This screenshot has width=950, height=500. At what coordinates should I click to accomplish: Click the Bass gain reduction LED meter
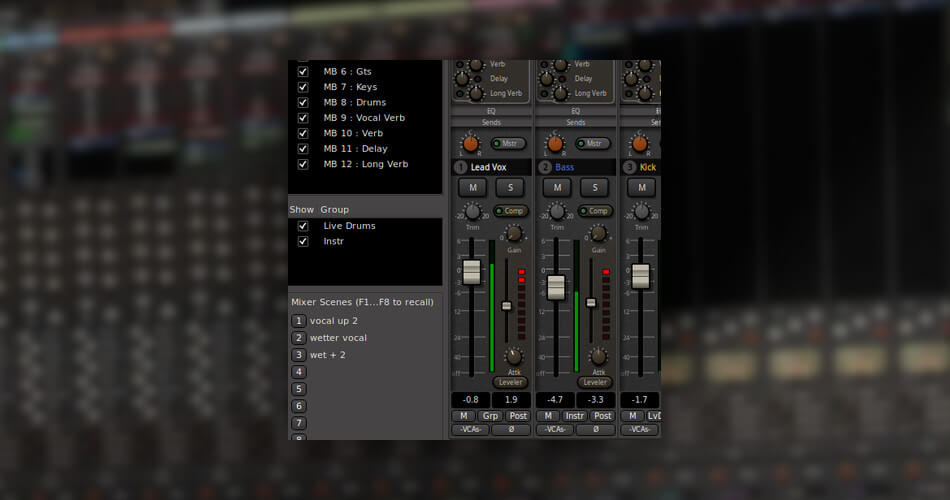[x=606, y=303]
